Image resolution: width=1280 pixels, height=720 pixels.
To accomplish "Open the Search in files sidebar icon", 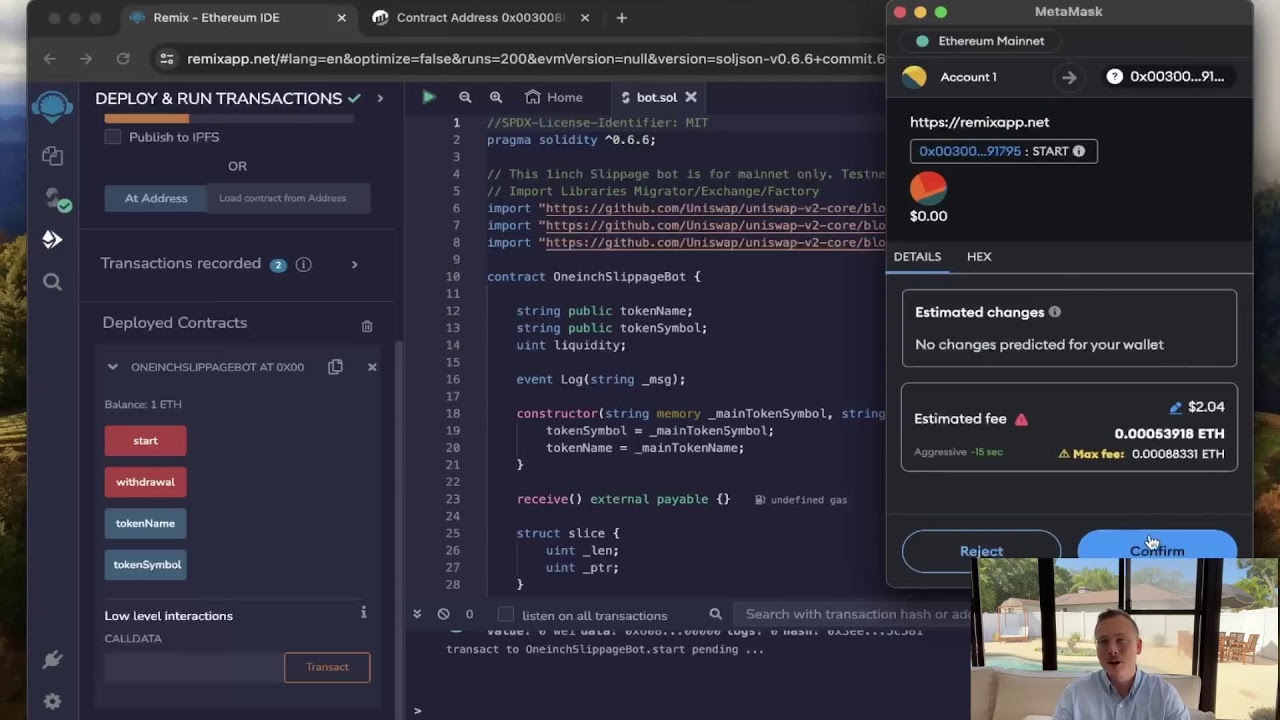I will [x=52, y=282].
